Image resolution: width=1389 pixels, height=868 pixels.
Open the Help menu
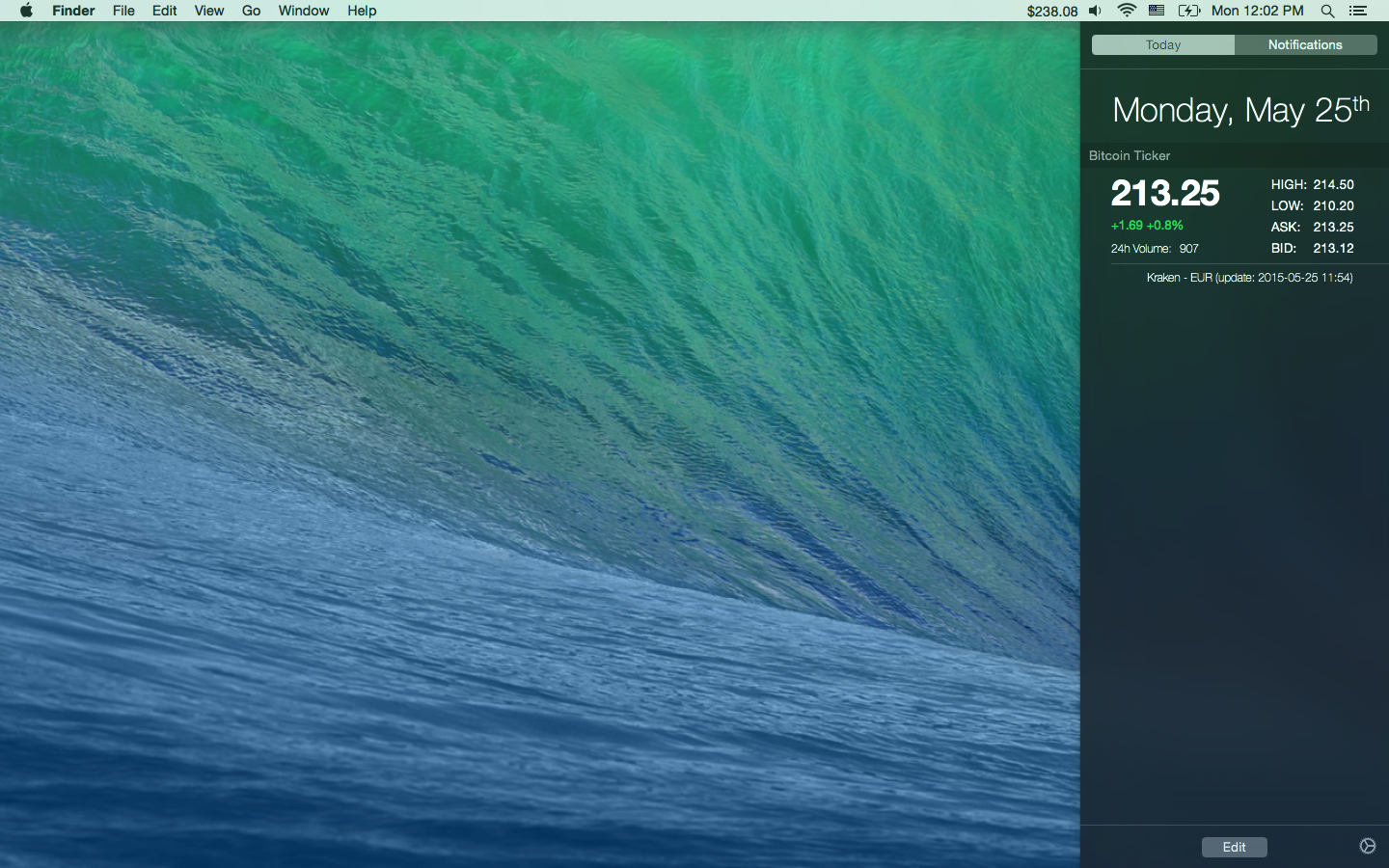pyautogui.click(x=362, y=11)
